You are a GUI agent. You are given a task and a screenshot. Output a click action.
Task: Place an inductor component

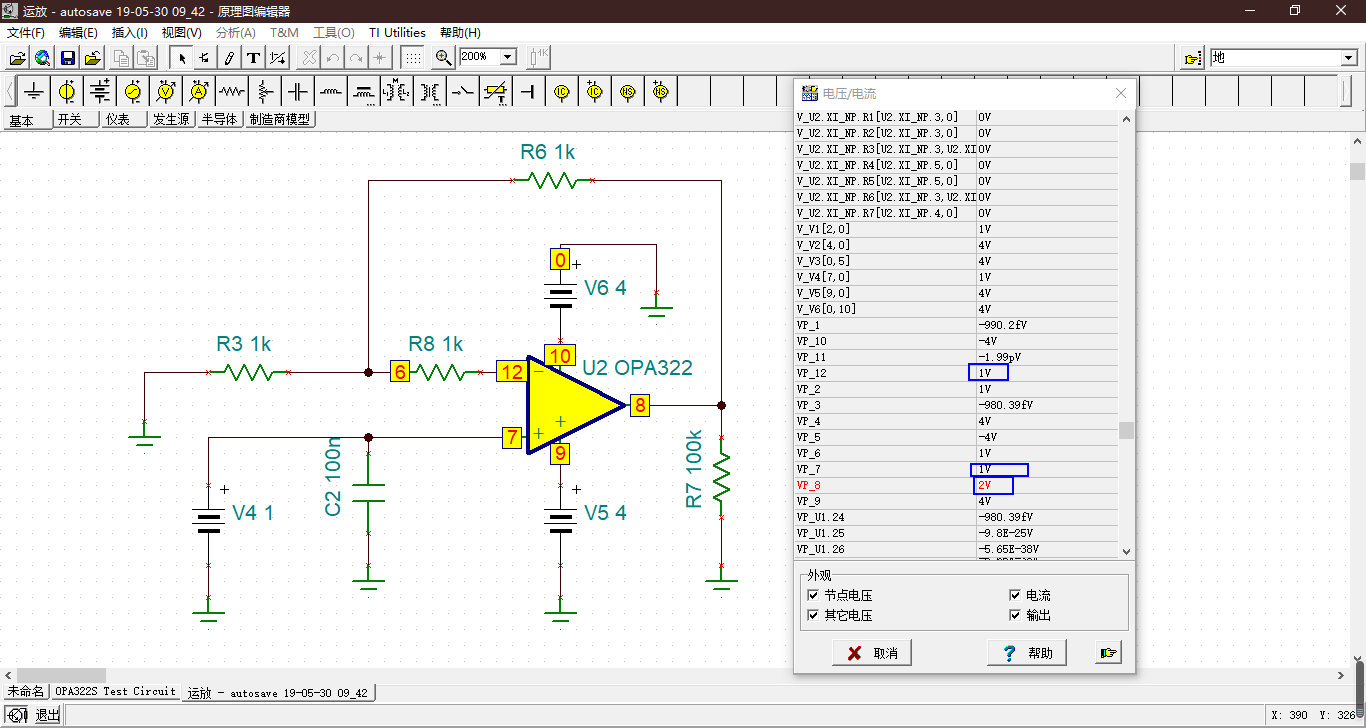[x=331, y=92]
